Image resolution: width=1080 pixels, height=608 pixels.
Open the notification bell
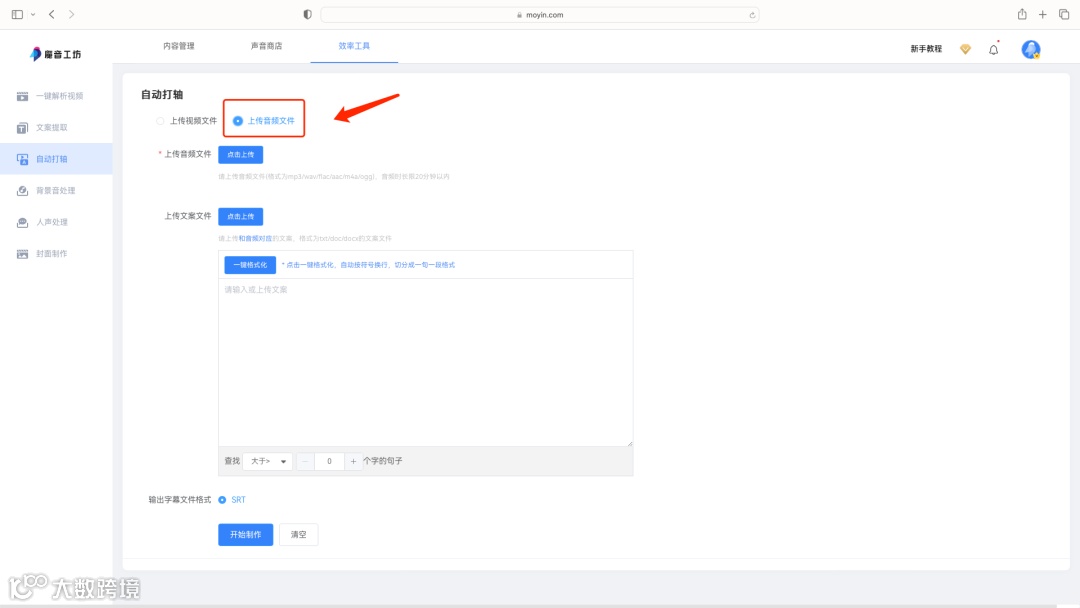[x=993, y=50]
